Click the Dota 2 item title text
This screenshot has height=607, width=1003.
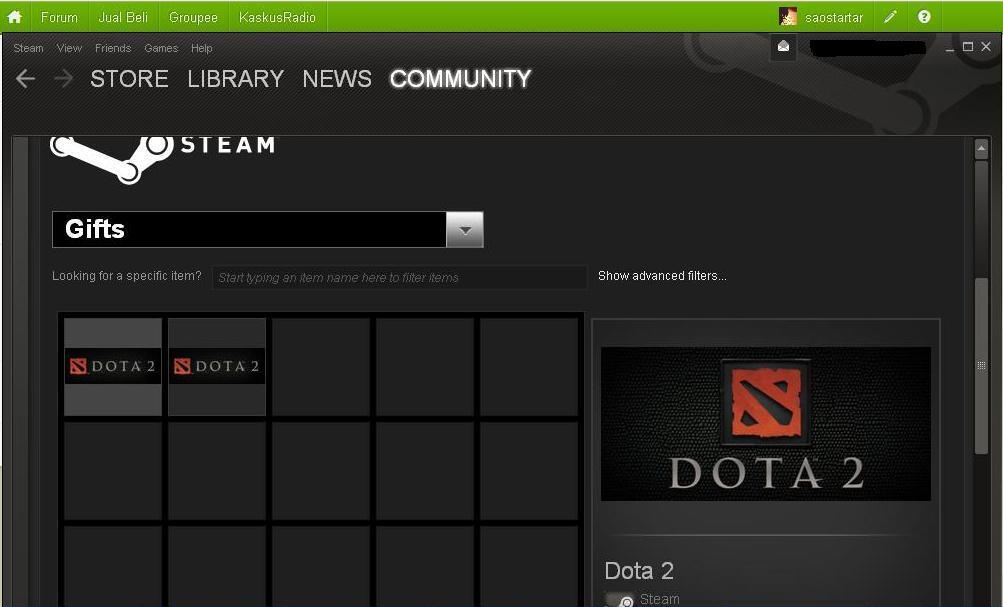639,571
